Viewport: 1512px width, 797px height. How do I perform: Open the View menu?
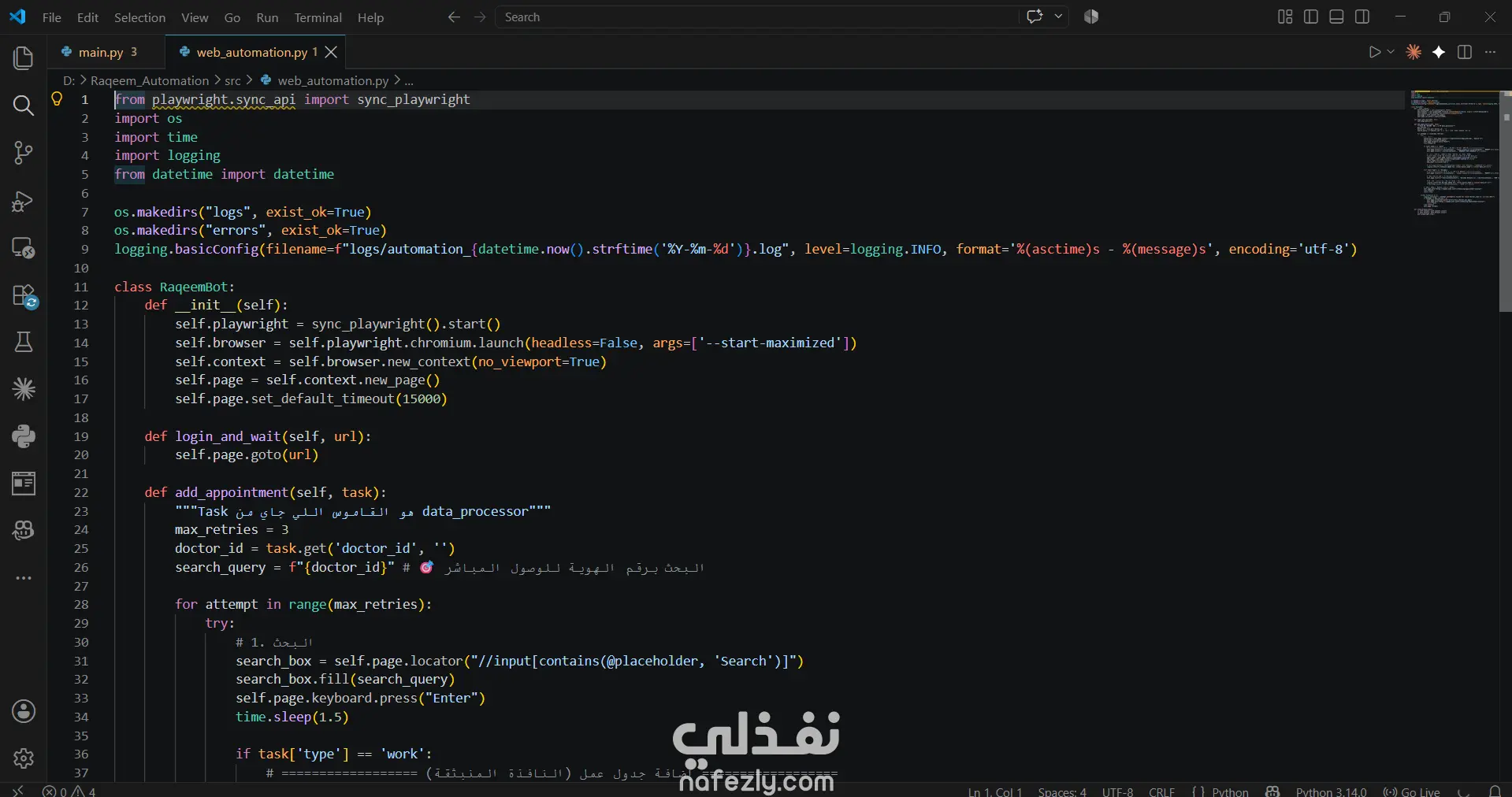pyautogui.click(x=195, y=17)
